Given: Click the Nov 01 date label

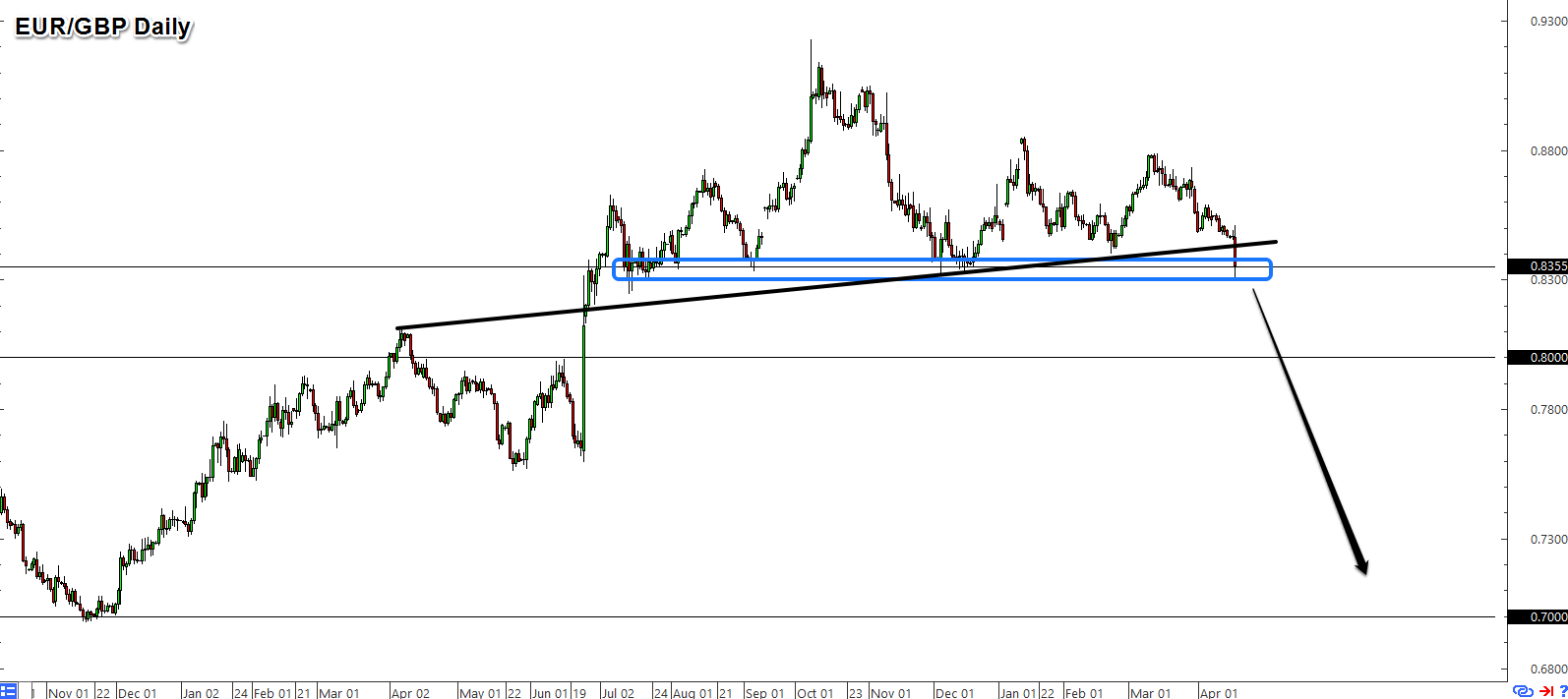Looking at the screenshot, I should (69, 693).
